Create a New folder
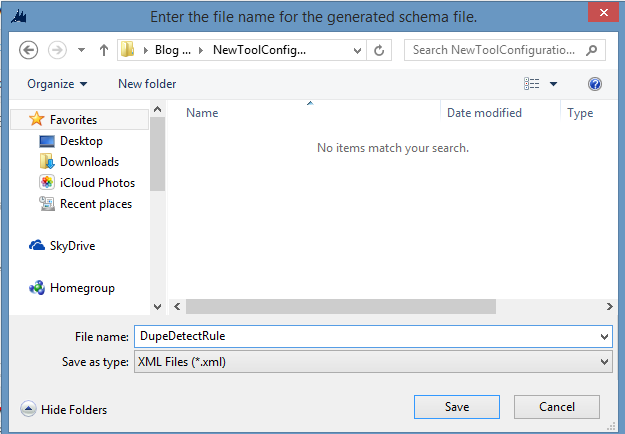This screenshot has width=625, height=434. (147, 85)
